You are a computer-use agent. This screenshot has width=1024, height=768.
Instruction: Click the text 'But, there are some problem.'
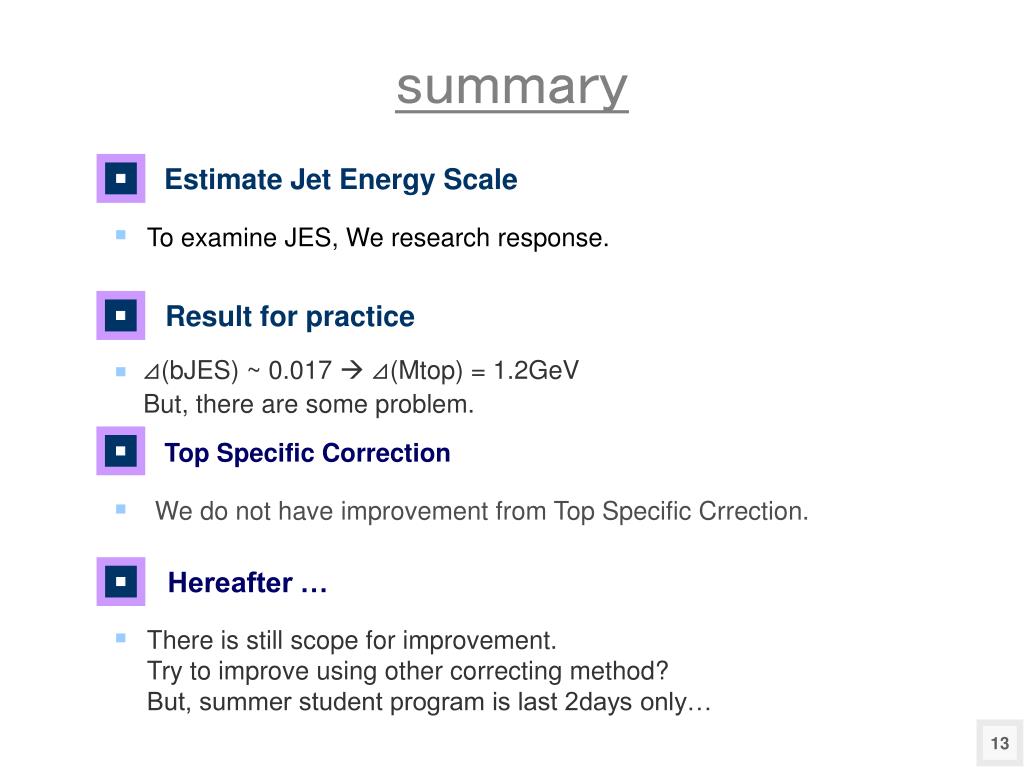pos(308,405)
